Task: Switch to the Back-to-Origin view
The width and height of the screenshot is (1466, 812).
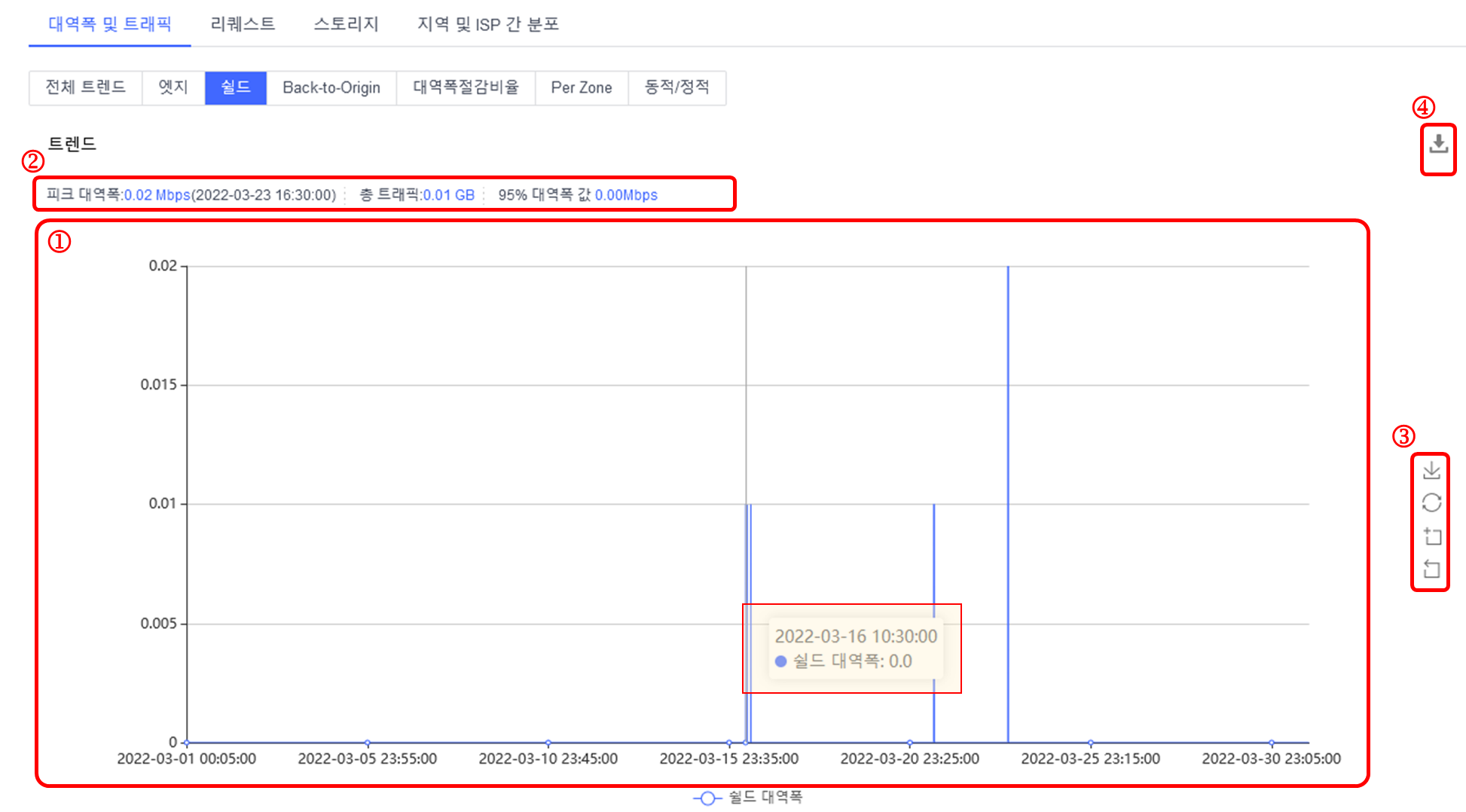Action: [331, 87]
